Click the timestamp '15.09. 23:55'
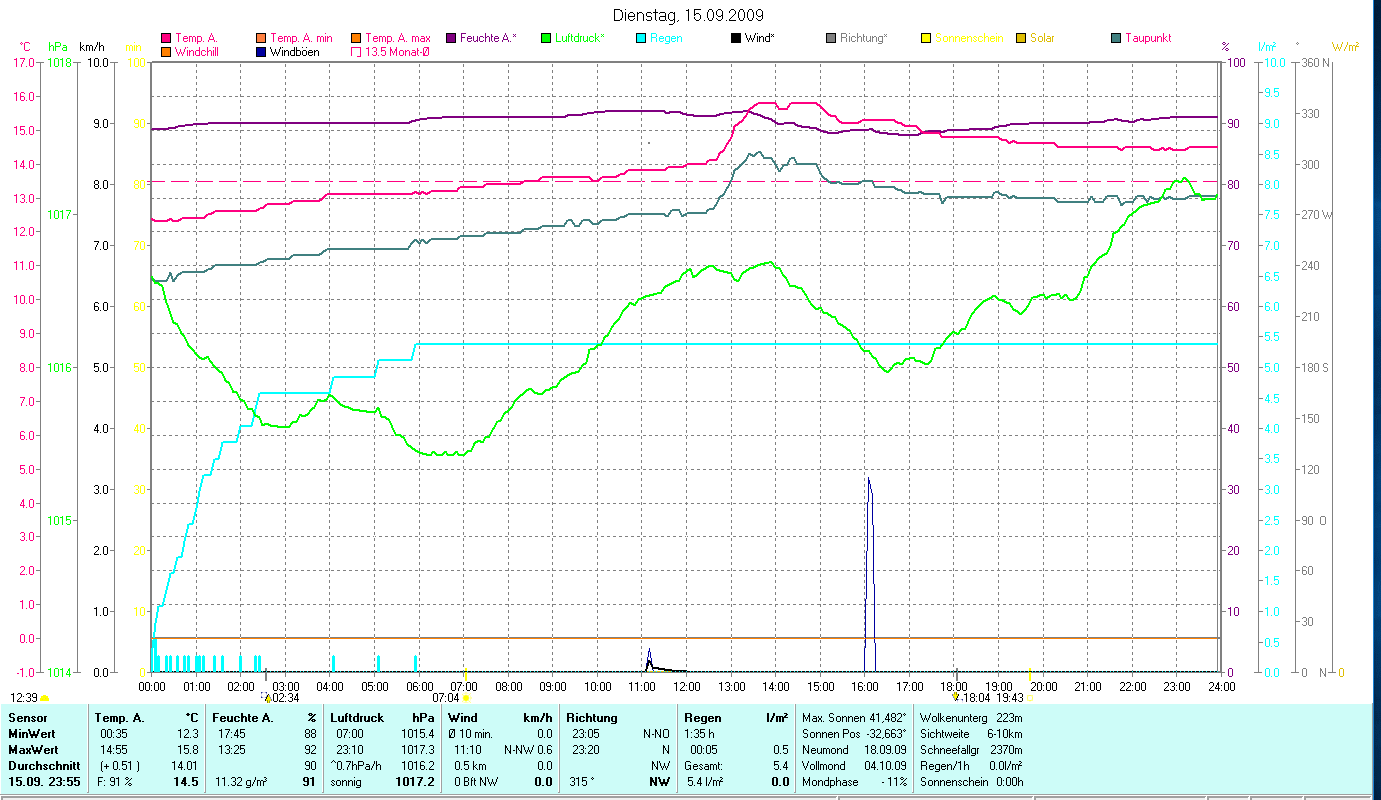The image size is (1381, 800). 45,782
